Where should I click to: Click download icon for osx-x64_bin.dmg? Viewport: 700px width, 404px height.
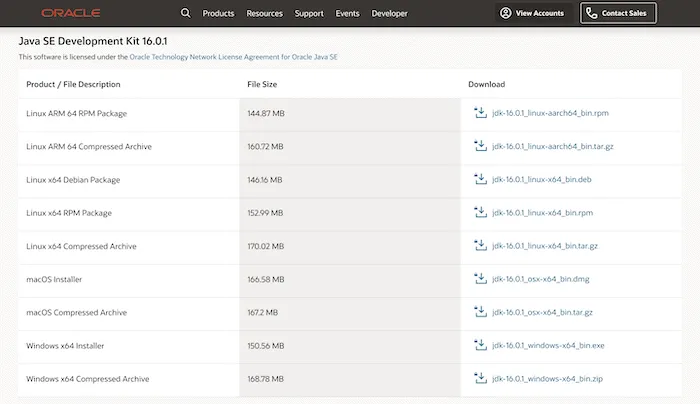480,279
